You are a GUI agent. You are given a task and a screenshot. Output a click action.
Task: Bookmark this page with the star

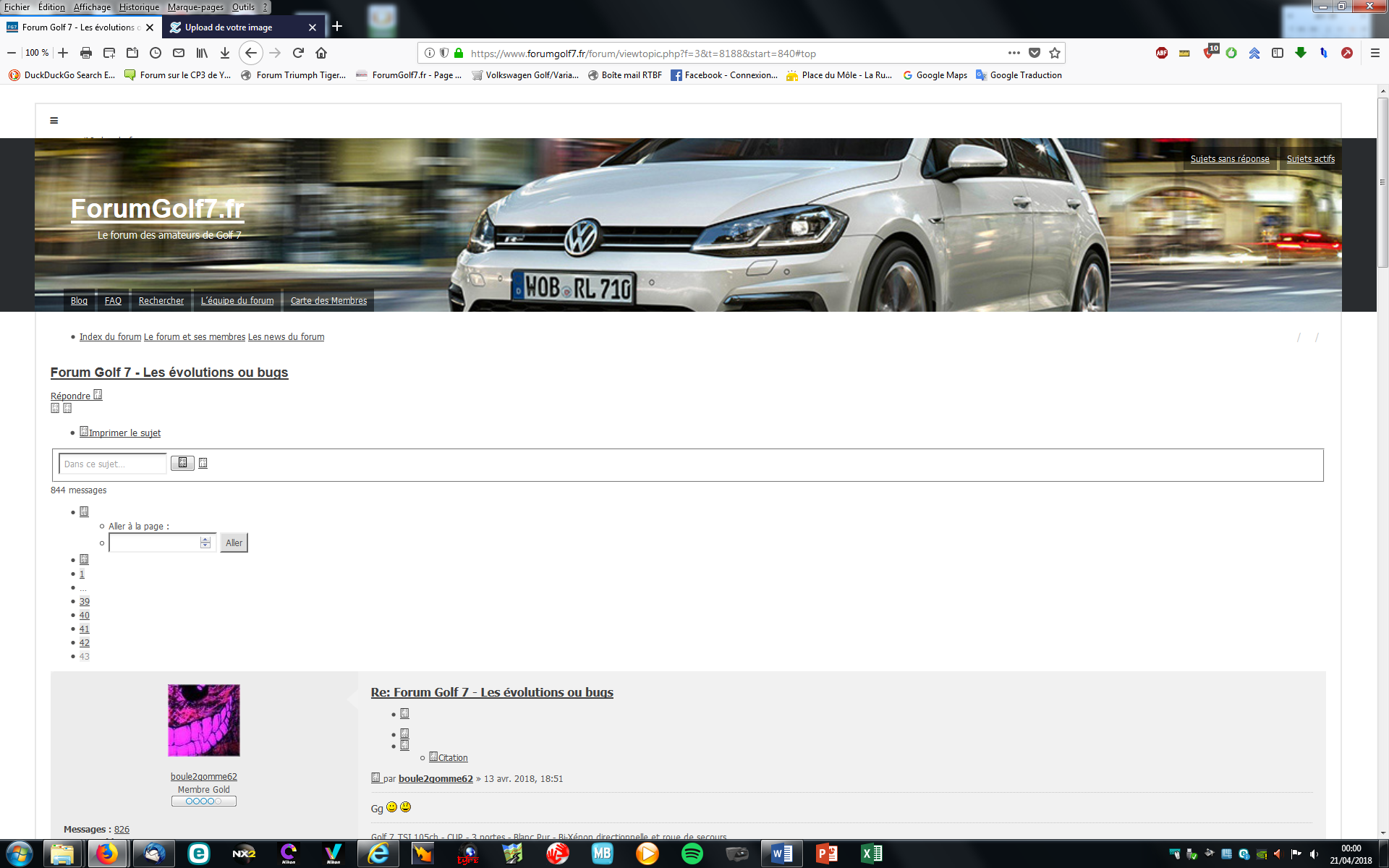(1055, 53)
